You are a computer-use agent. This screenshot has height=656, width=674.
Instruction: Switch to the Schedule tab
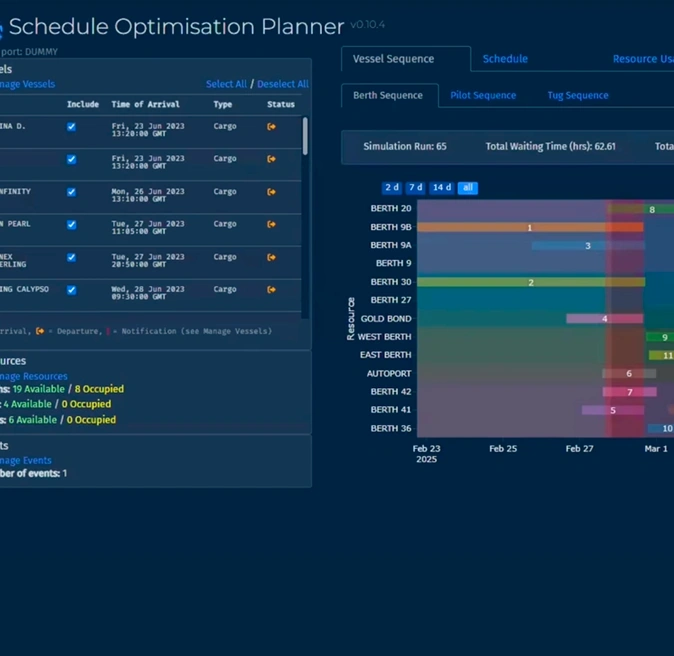pyautogui.click(x=505, y=59)
